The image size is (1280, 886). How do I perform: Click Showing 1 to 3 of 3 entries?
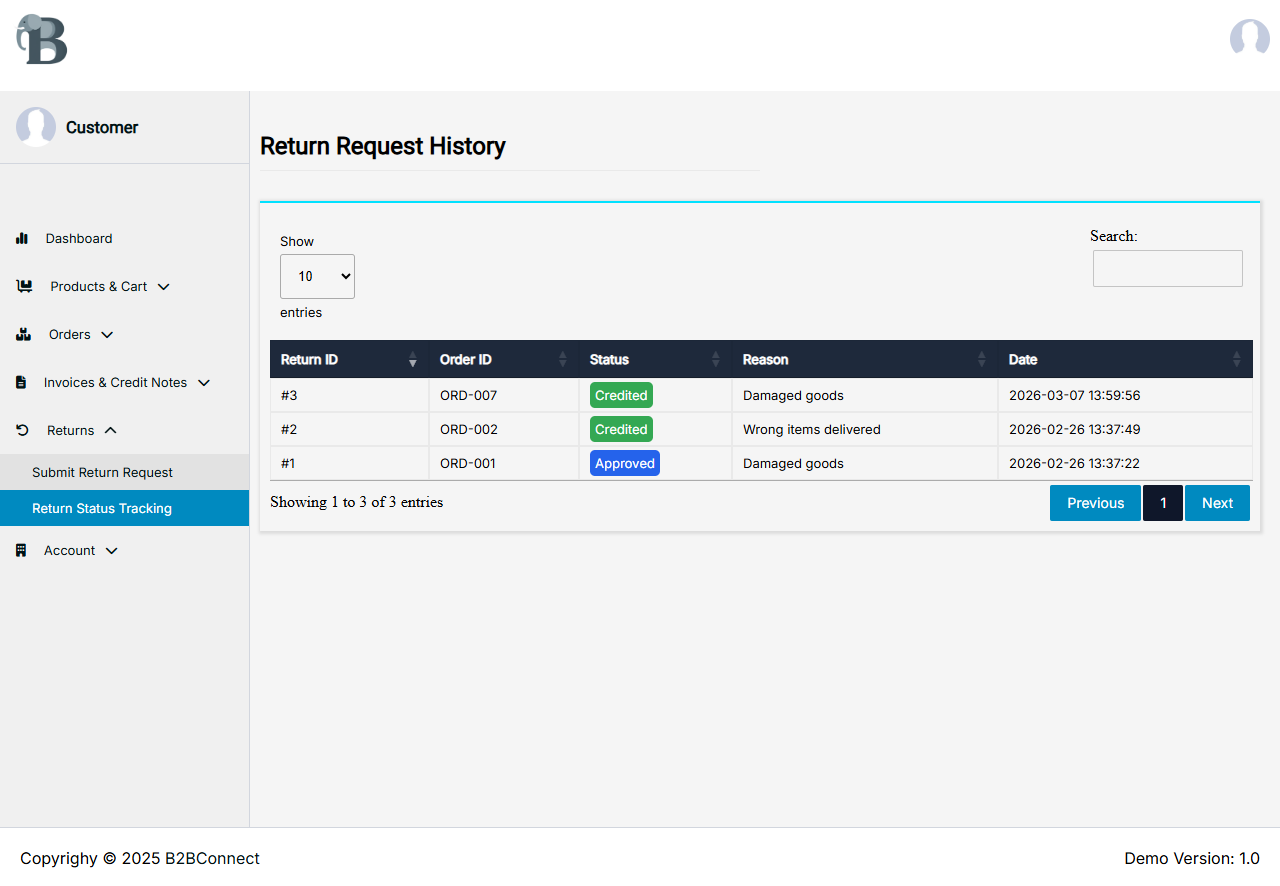pos(356,502)
